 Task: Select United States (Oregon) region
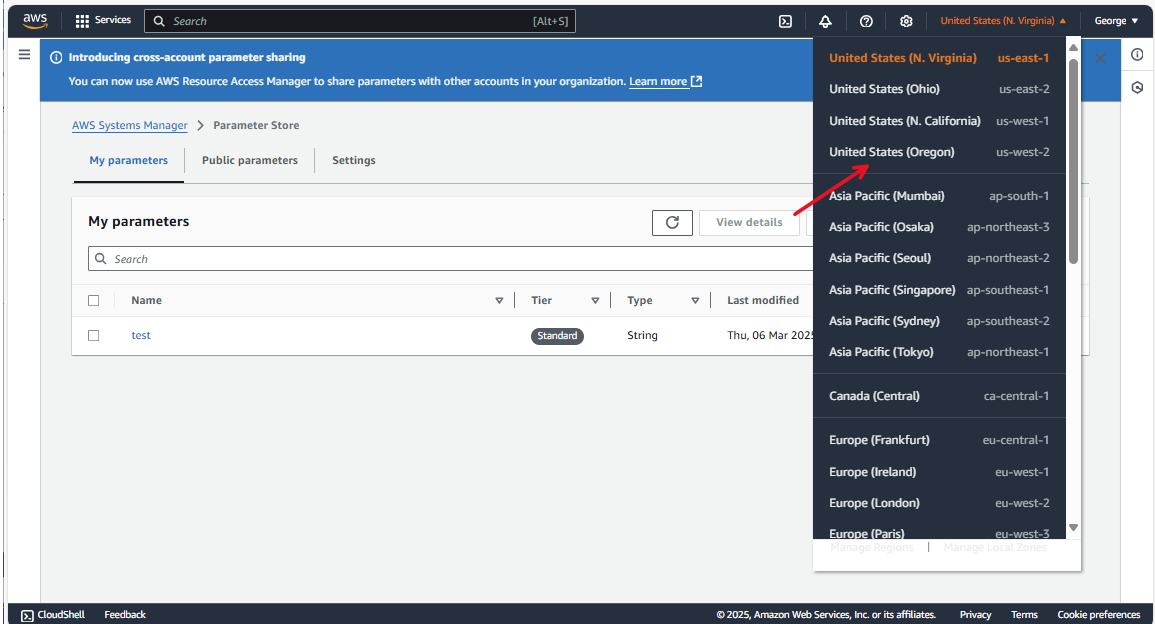(x=939, y=153)
